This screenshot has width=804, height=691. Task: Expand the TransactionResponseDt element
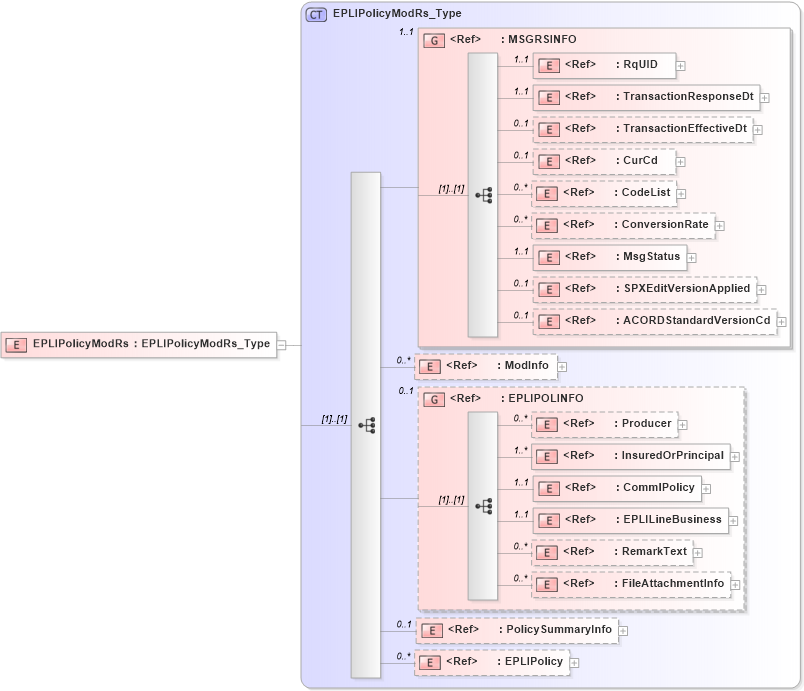tap(766, 97)
